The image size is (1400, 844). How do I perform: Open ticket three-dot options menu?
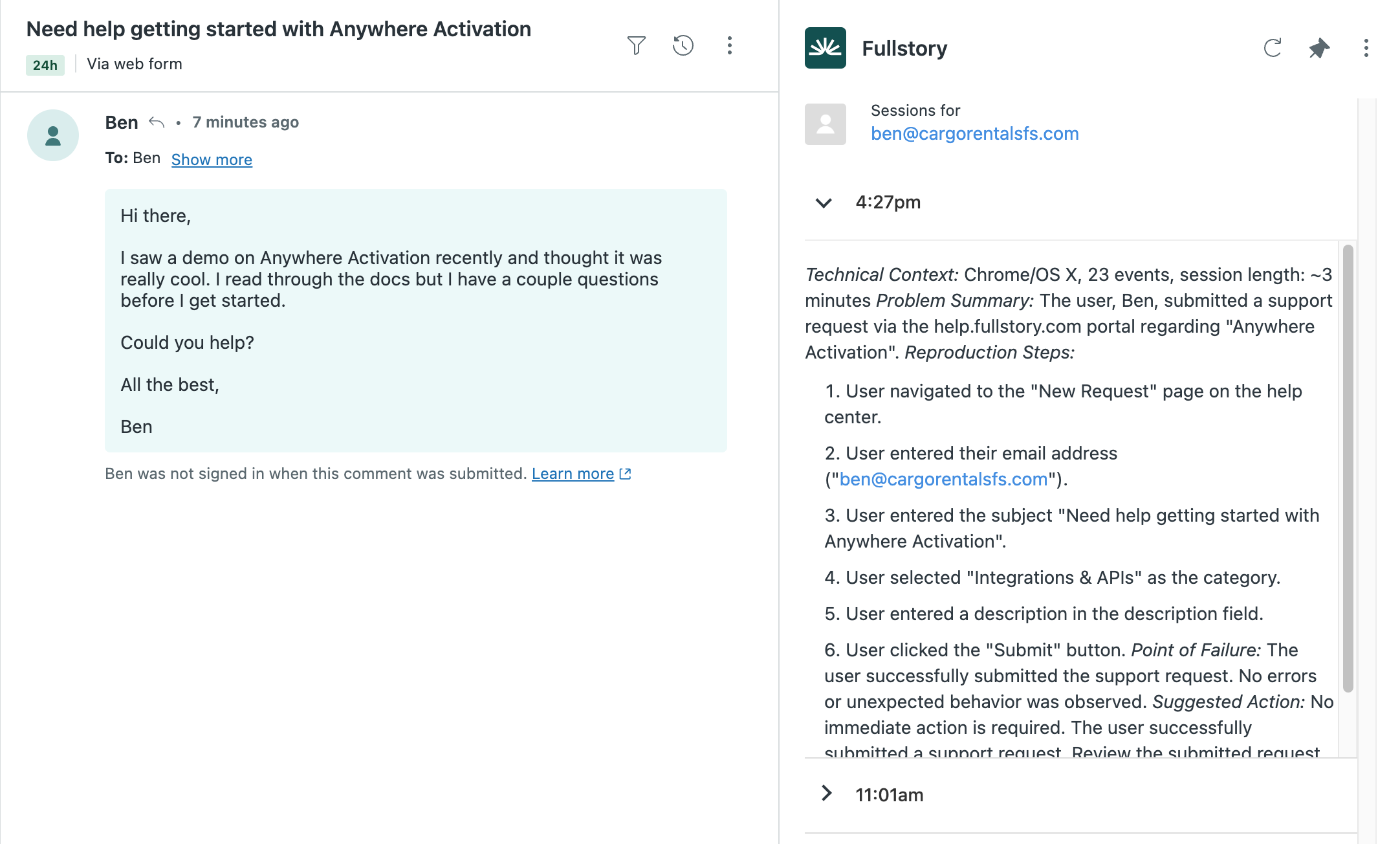[x=730, y=45]
